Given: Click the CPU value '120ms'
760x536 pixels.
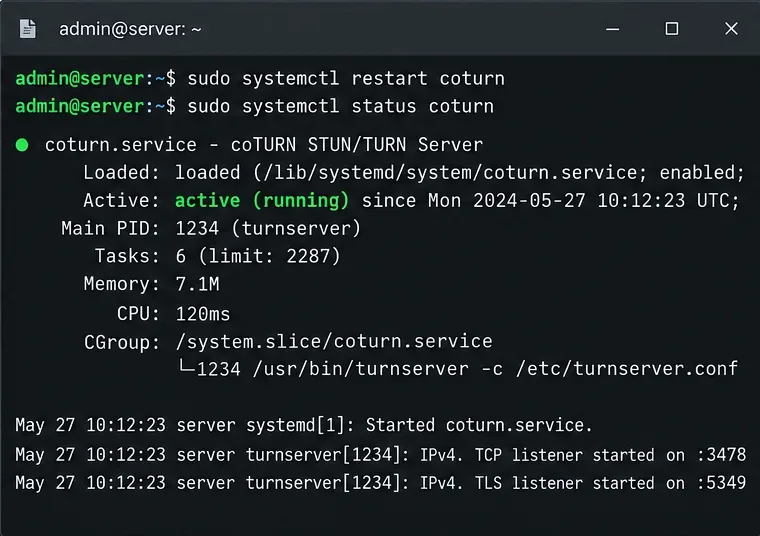Looking at the screenshot, I should (203, 314).
